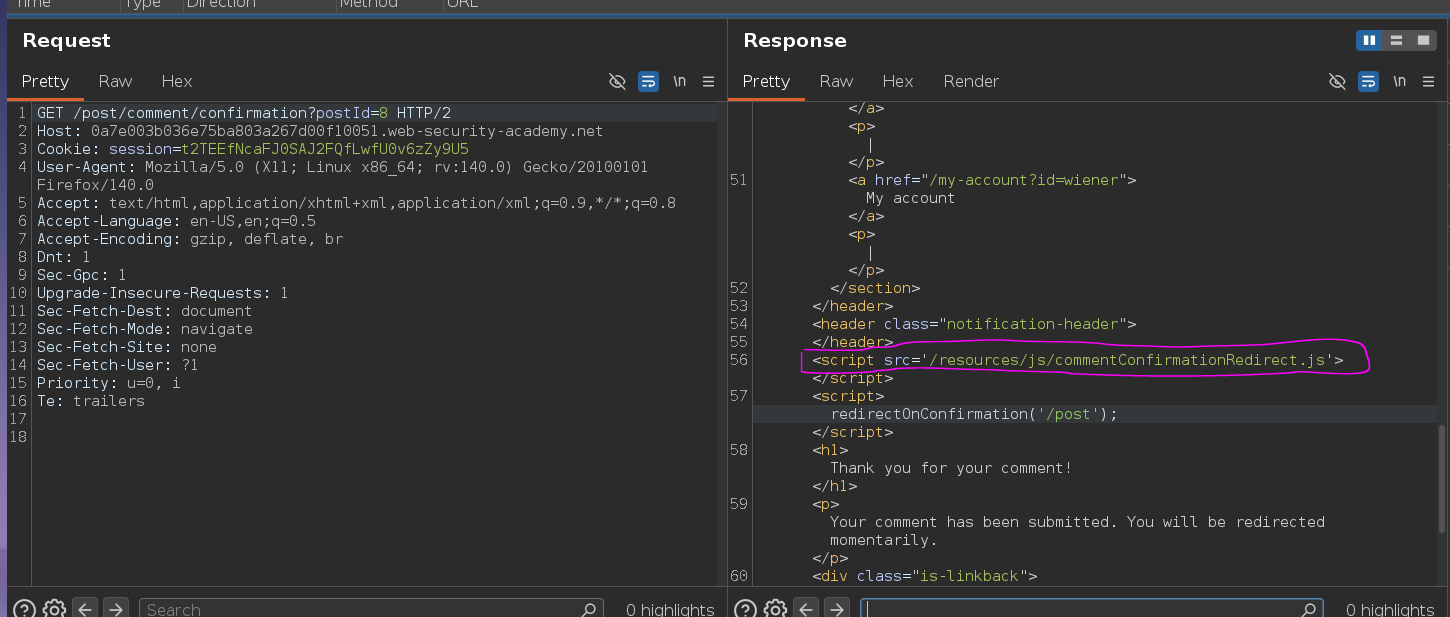1450x617 pixels.
Task: Click the Accept-Language header line
Action: click(x=176, y=221)
